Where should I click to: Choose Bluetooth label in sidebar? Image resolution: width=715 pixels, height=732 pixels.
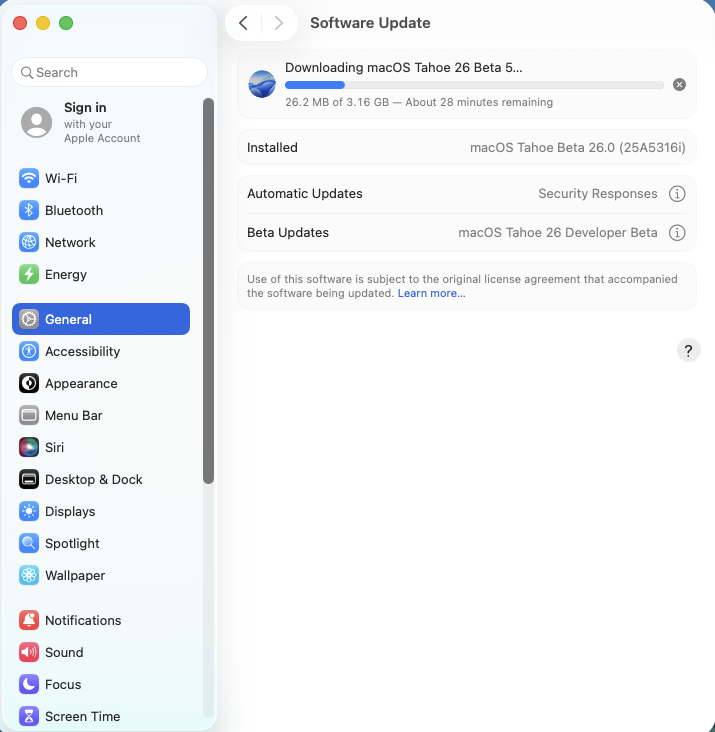coord(74,211)
